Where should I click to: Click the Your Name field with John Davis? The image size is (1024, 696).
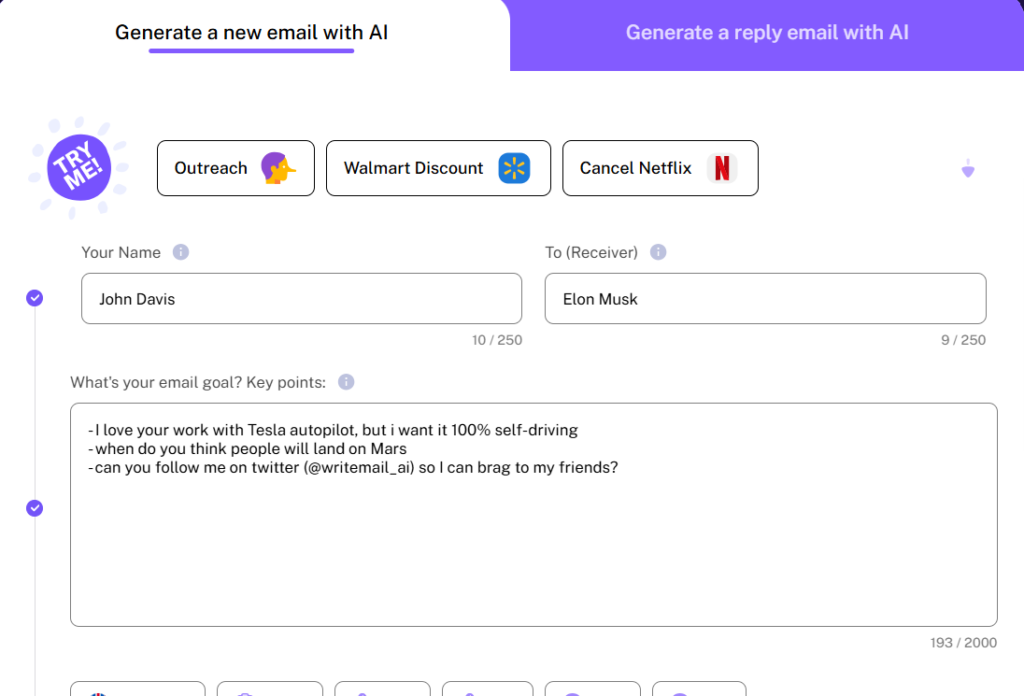pos(302,298)
